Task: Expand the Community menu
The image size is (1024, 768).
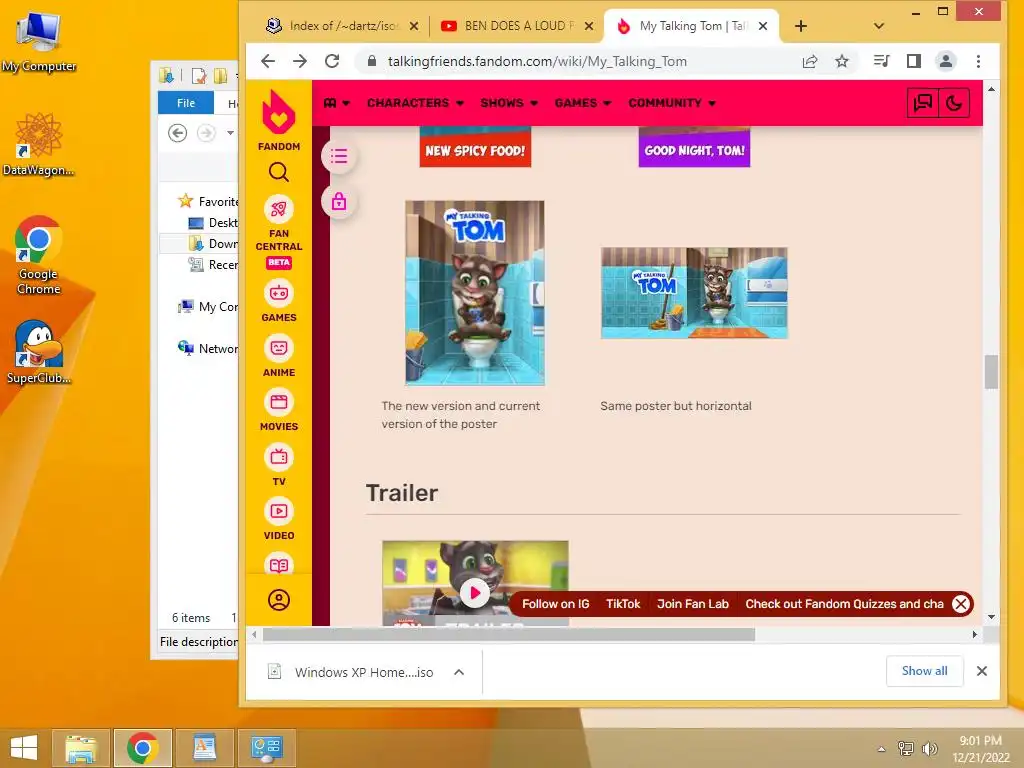Action: click(672, 103)
